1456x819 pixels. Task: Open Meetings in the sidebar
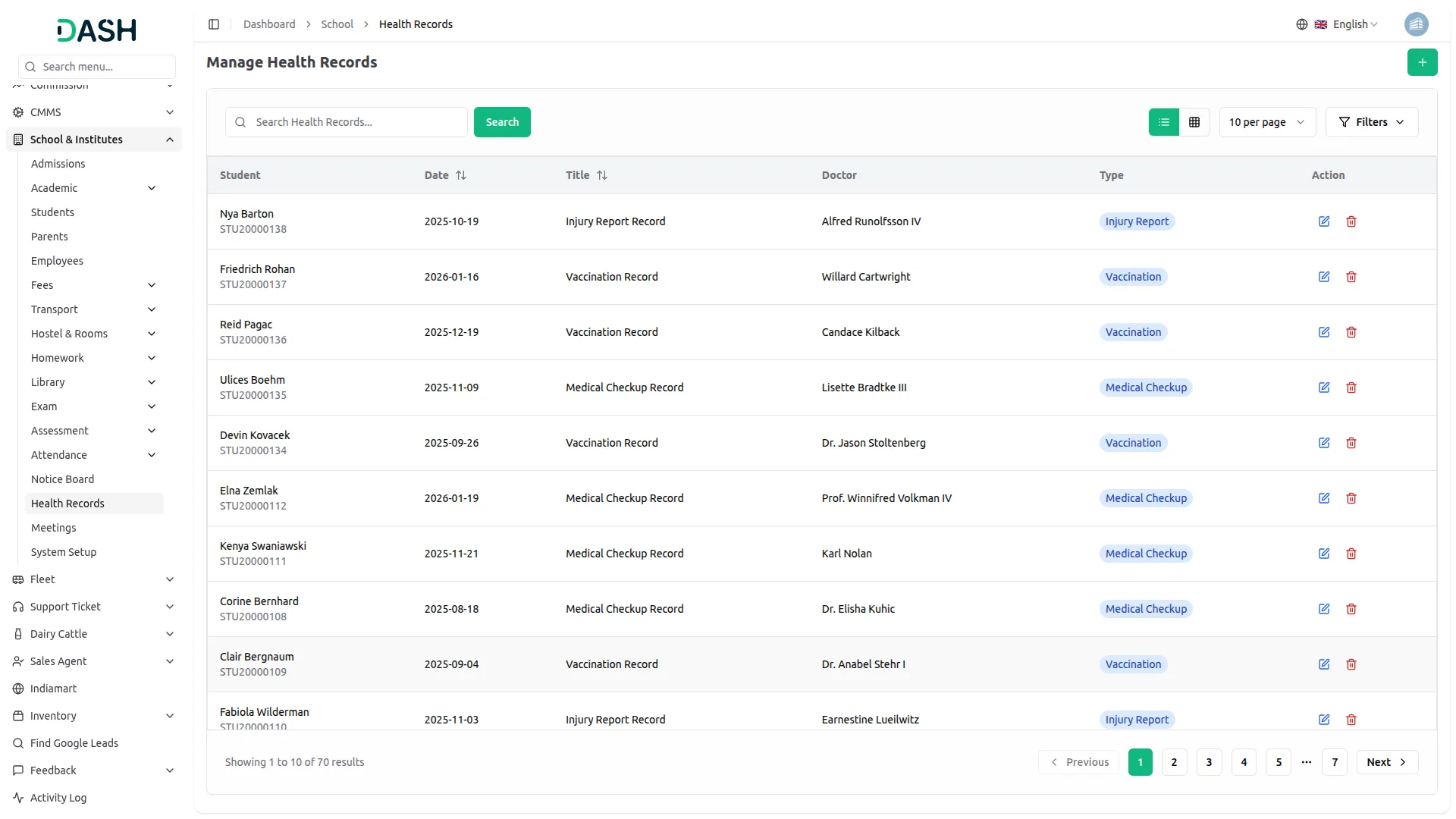coord(54,528)
